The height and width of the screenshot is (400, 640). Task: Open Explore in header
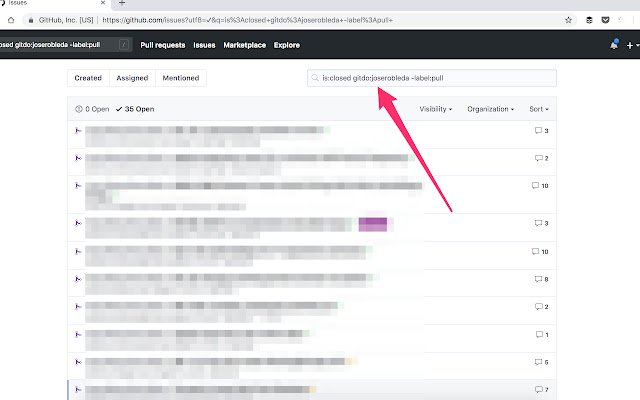[287, 45]
